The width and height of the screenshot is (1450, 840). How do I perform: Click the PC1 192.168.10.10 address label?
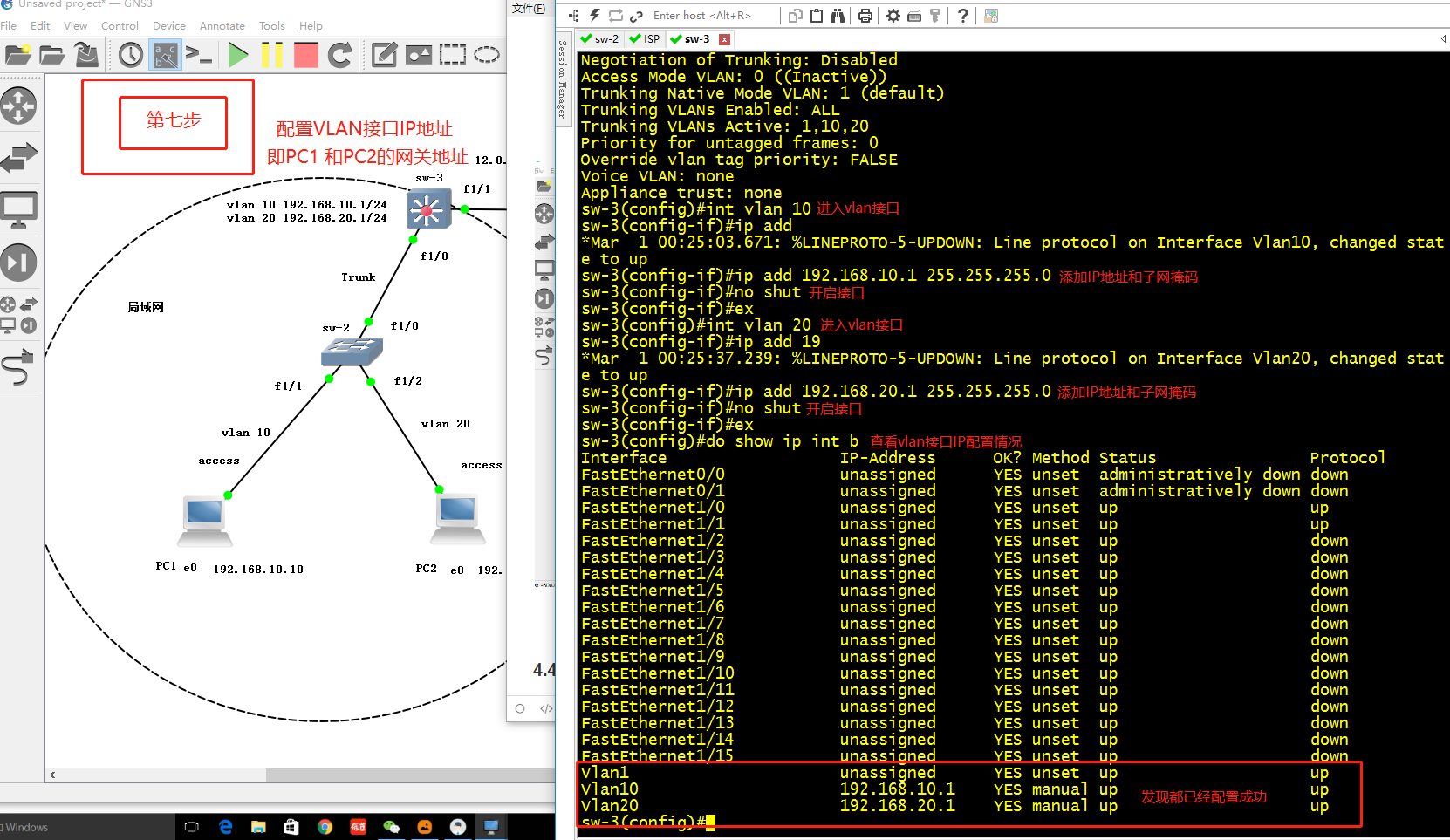coord(258,570)
